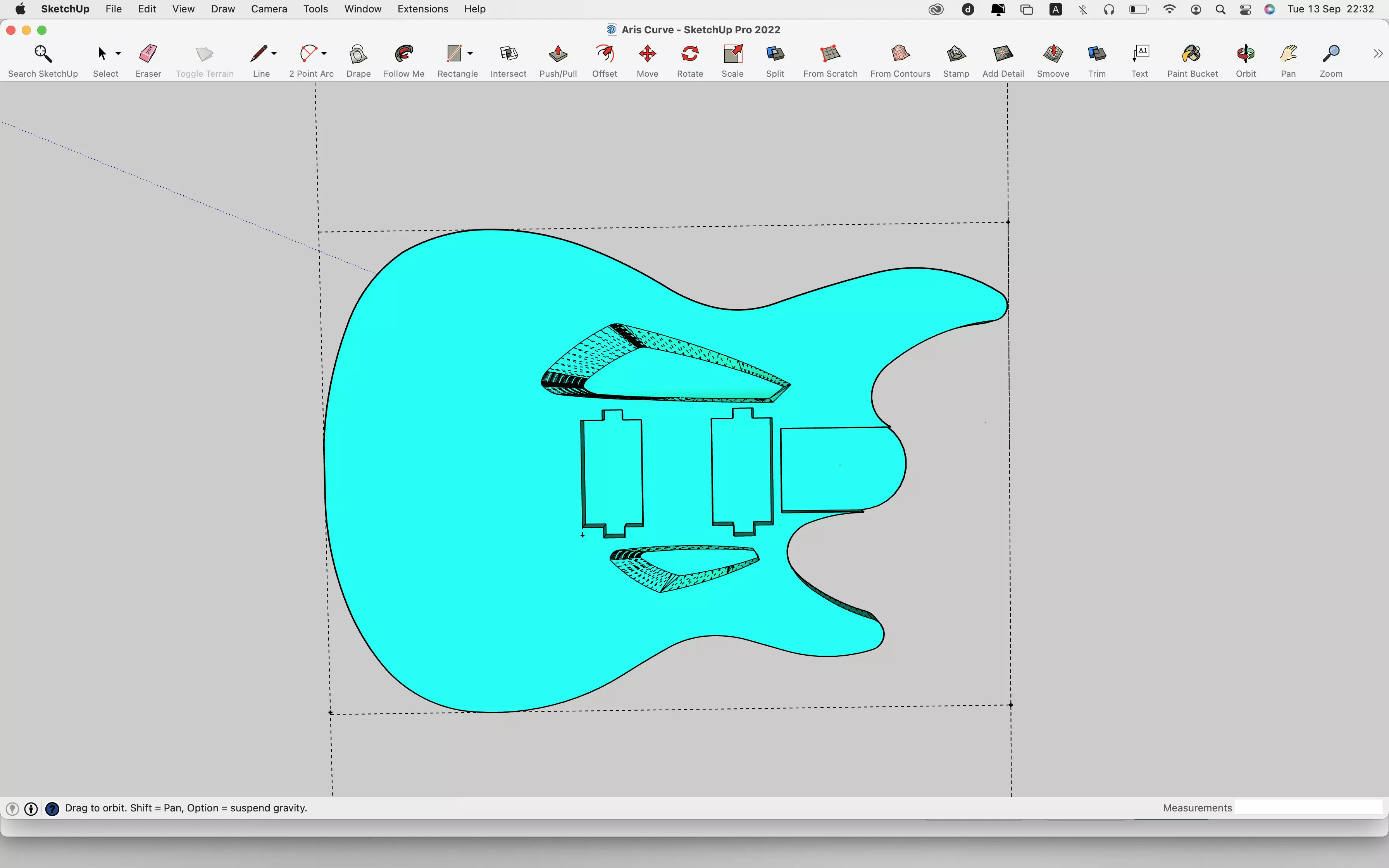
Task: Expand the Line tool dropdown arrow
Action: coord(274,53)
